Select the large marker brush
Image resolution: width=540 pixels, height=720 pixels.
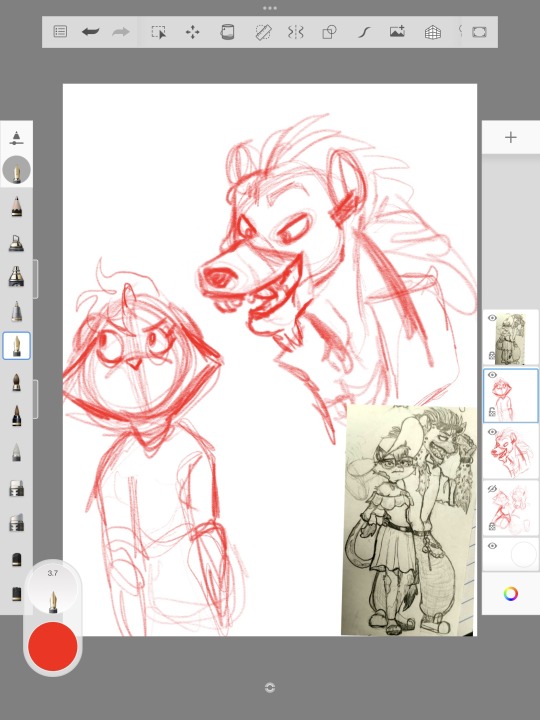17,277
